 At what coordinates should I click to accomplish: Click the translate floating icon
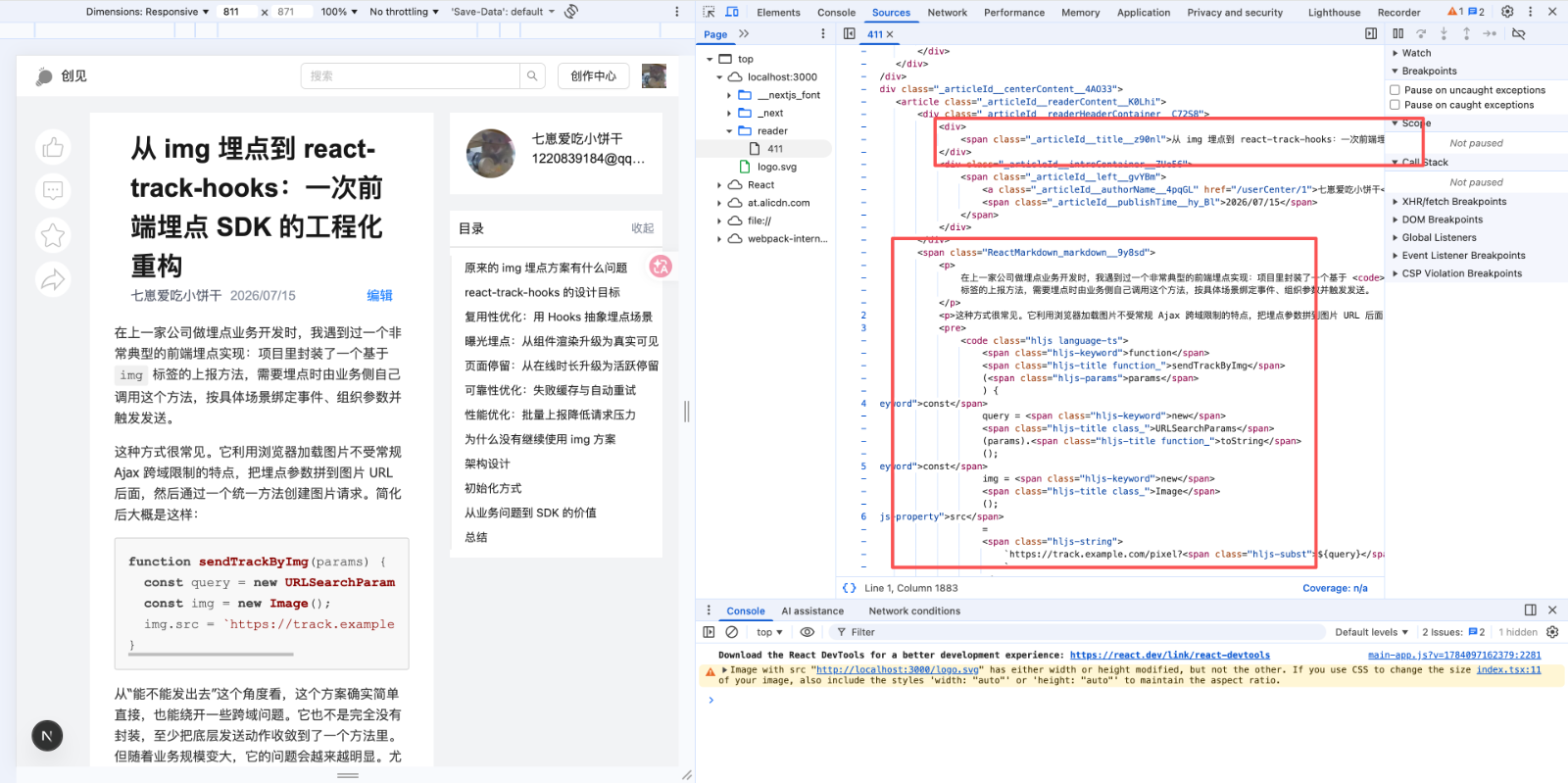[x=661, y=266]
